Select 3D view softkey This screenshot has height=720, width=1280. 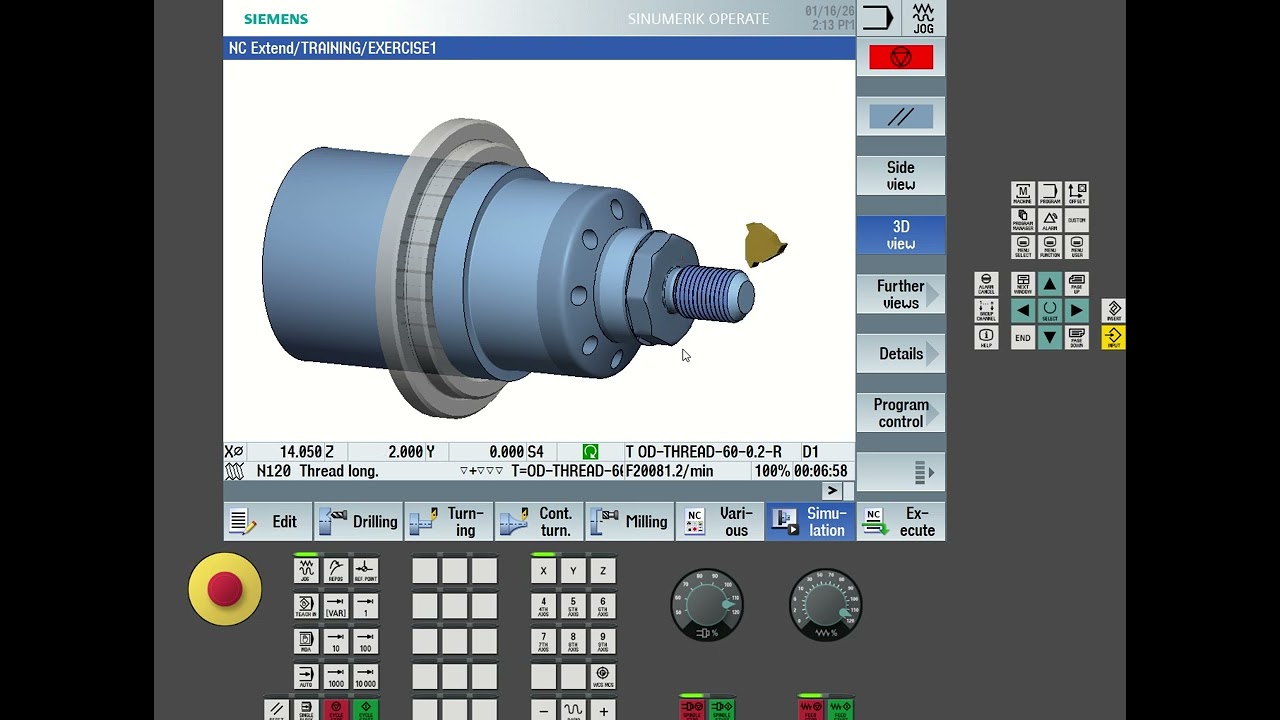tap(901, 235)
